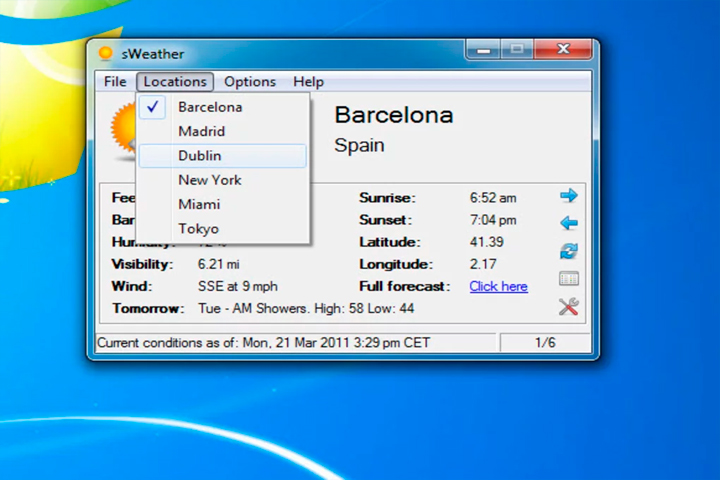This screenshot has width=720, height=480.
Task: Click the sunrise time 6:52 am
Action: click(493, 198)
